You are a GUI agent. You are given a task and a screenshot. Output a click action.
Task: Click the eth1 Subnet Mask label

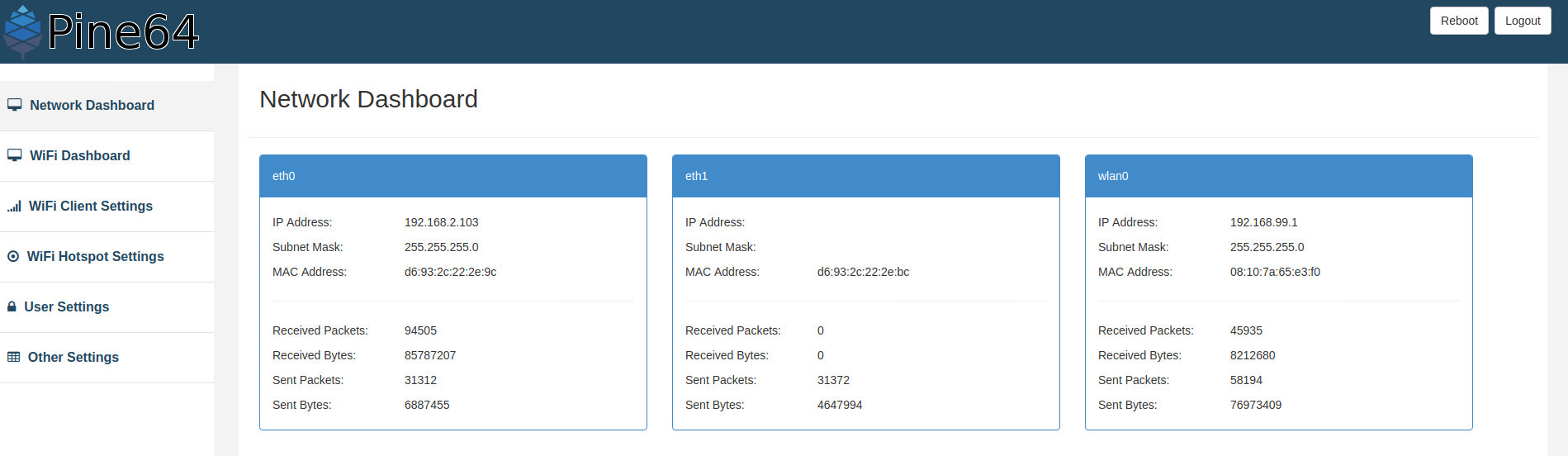(x=721, y=247)
